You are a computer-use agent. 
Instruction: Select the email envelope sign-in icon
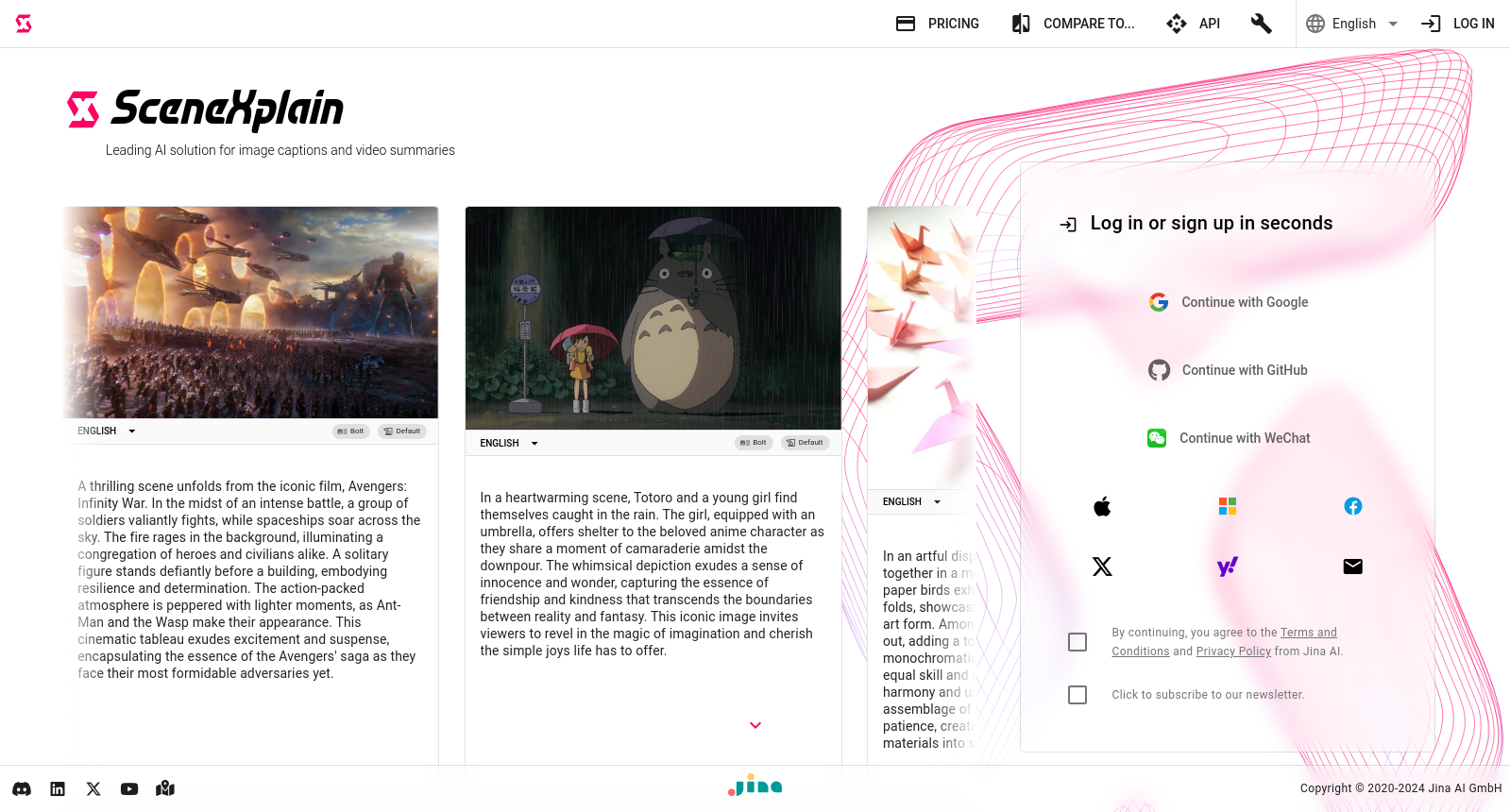click(1353, 567)
